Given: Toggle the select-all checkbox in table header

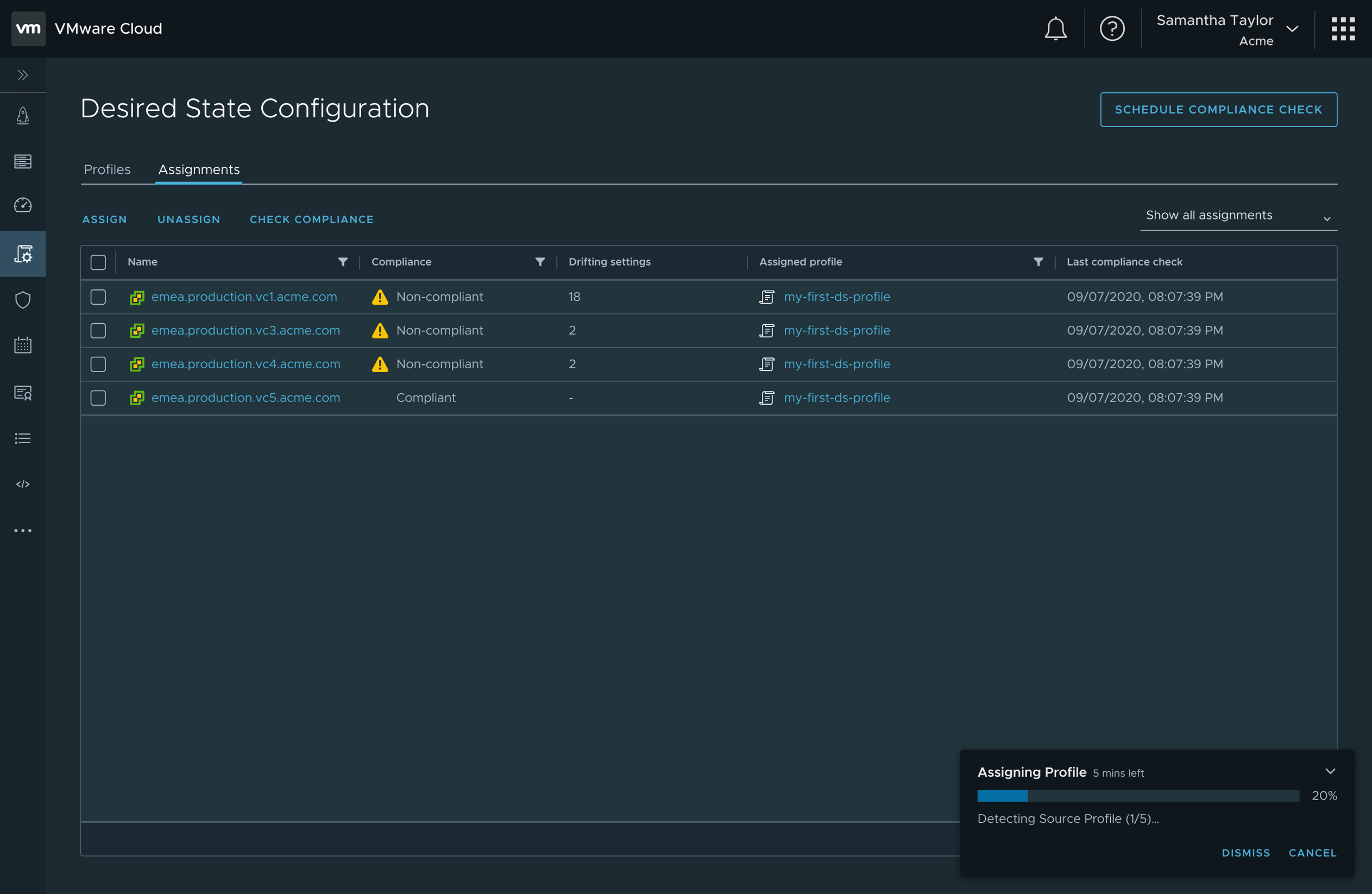Looking at the screenshot, I should tap(98, 262).
